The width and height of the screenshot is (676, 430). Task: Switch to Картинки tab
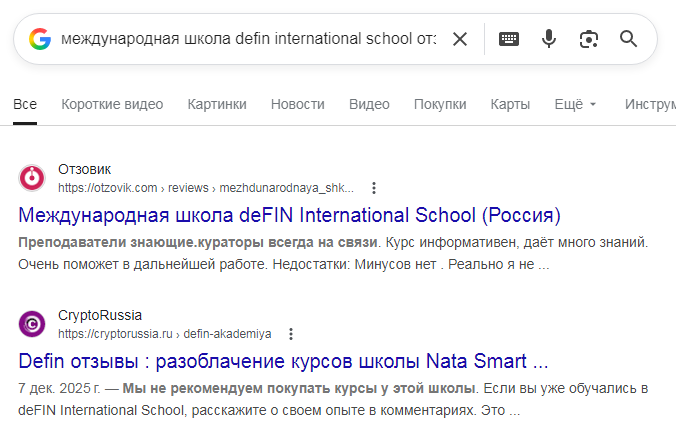click(217, 104)
